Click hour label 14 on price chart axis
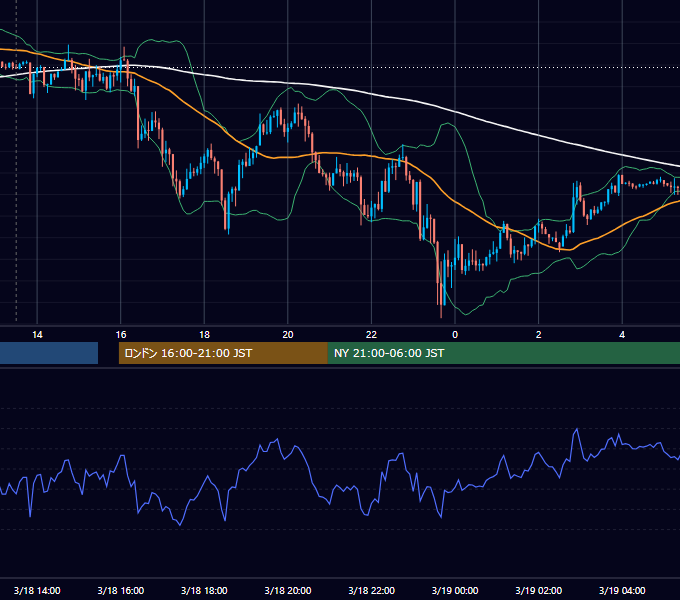 pyautogui.click(x=37, y=335)
